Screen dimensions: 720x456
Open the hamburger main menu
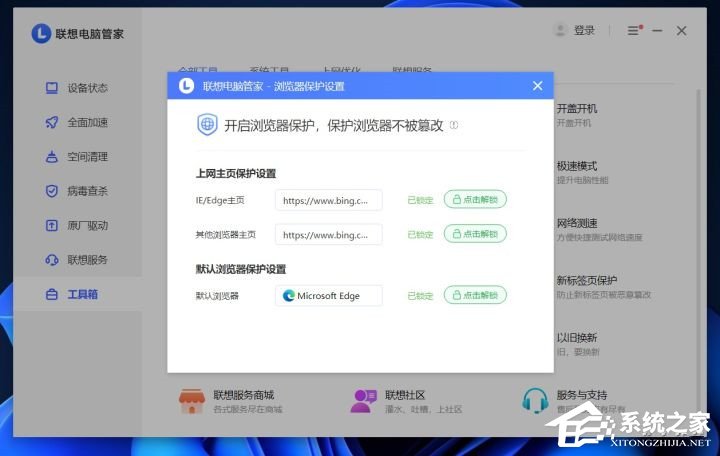pos(633,31)
